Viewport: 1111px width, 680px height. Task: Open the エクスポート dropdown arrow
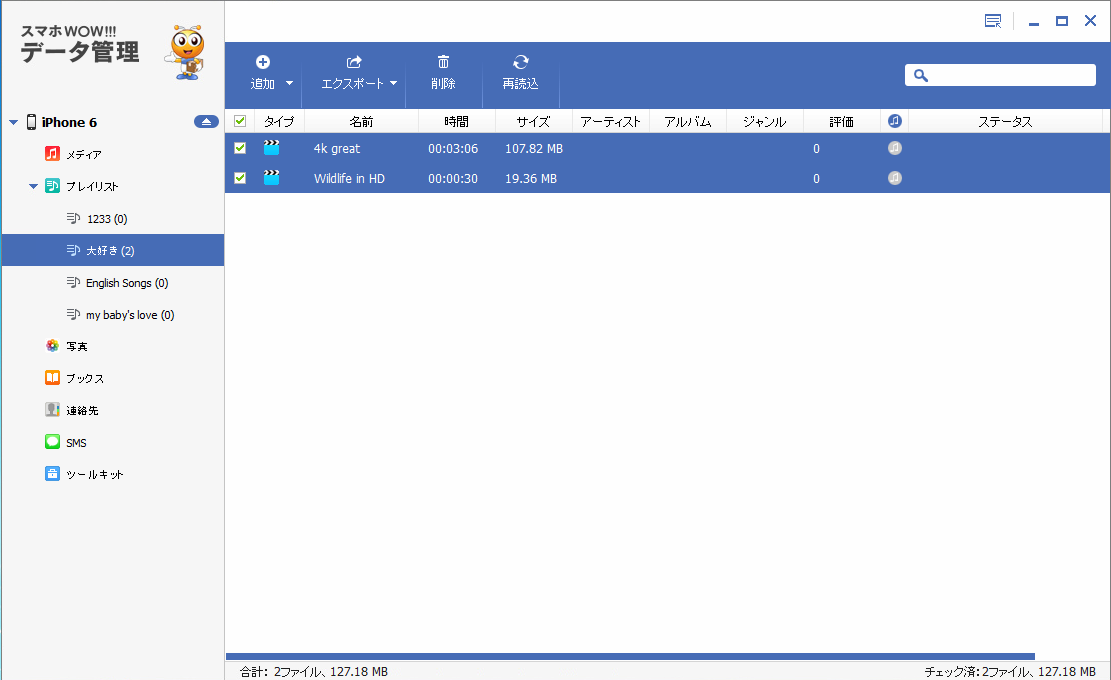[x=394, y=84]
